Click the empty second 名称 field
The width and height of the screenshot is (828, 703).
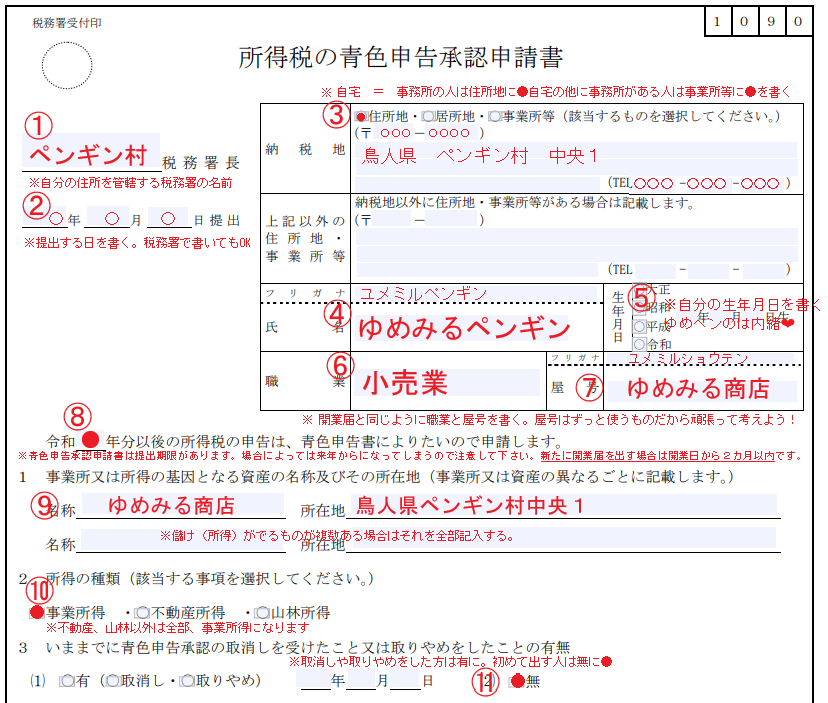pyautogui.click(x=183, y=539)
